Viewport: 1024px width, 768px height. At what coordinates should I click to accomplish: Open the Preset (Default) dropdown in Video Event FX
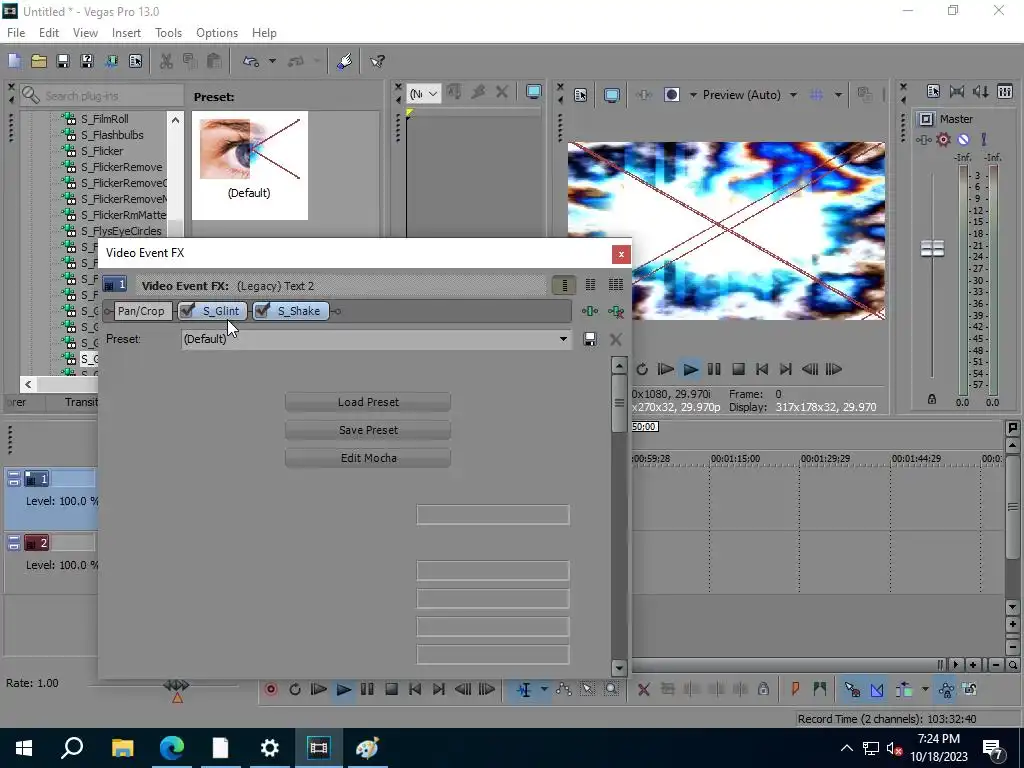376,339
